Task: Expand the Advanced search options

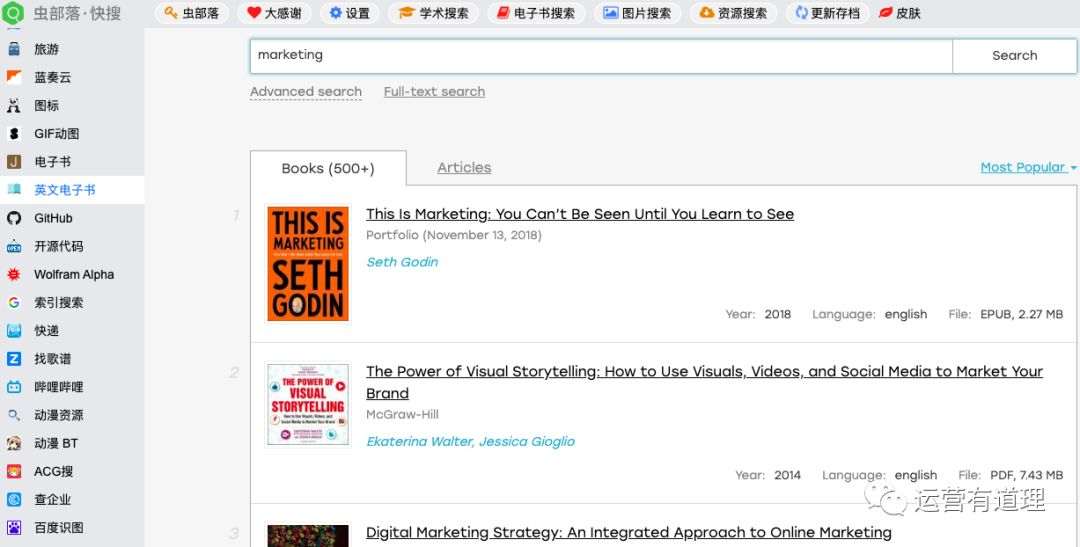Action: (x=306, y=92)
